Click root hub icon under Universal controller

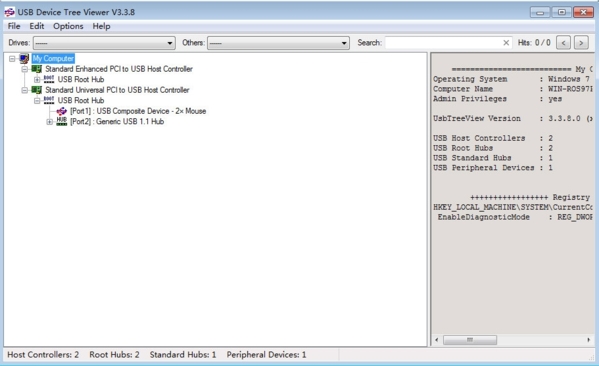coord(49,100)
